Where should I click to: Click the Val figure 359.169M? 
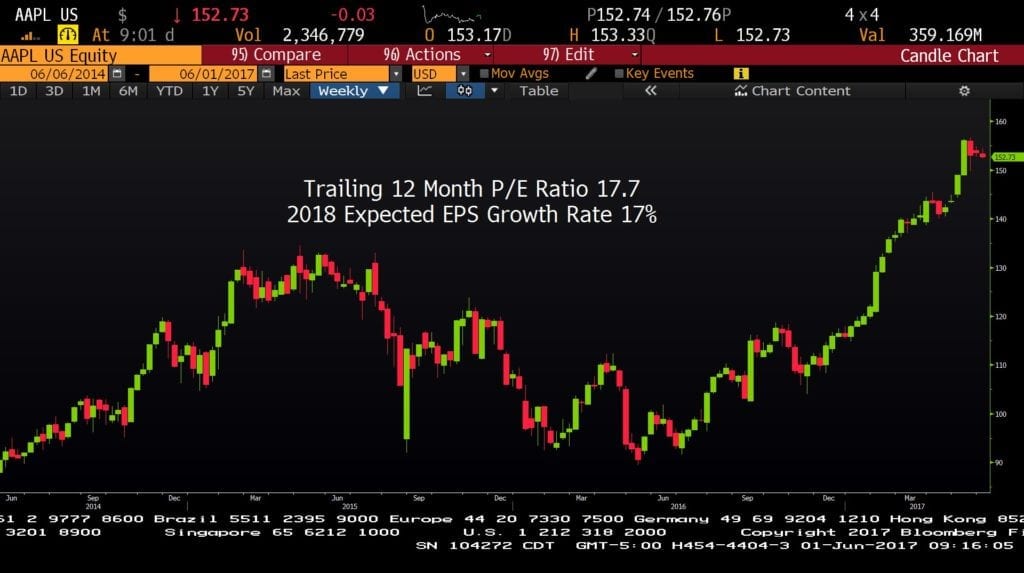(946, 35)
